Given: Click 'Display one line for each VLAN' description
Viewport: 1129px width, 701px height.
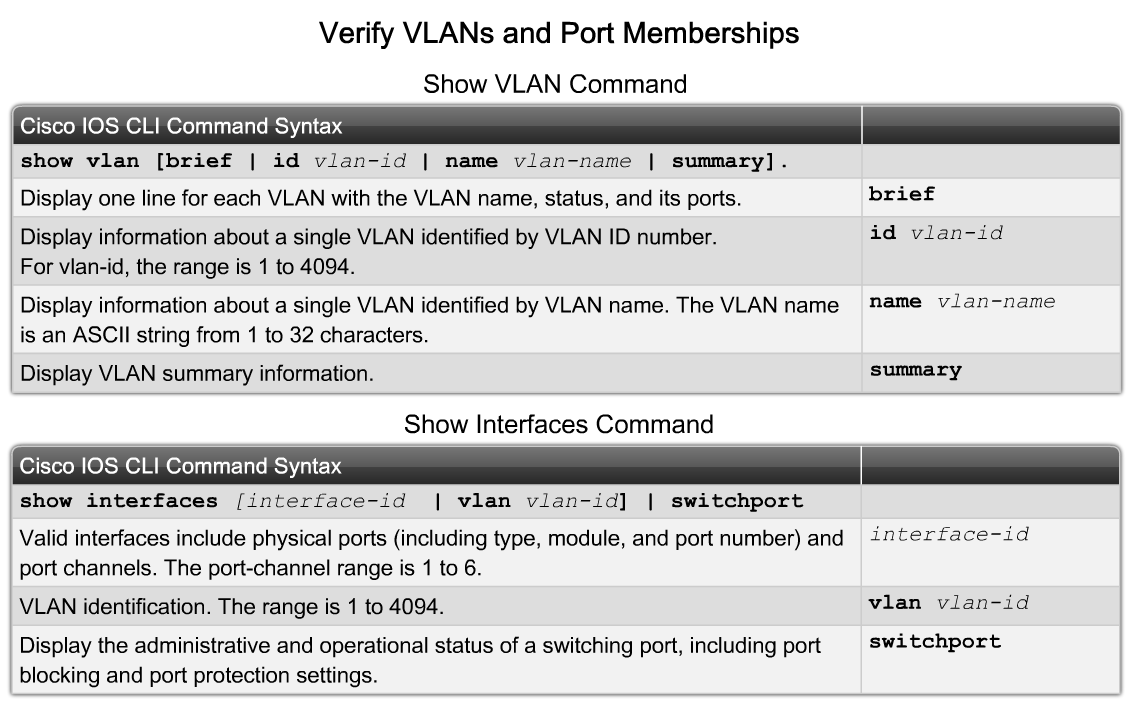Looking at the screenshot, I should (380, 199).
